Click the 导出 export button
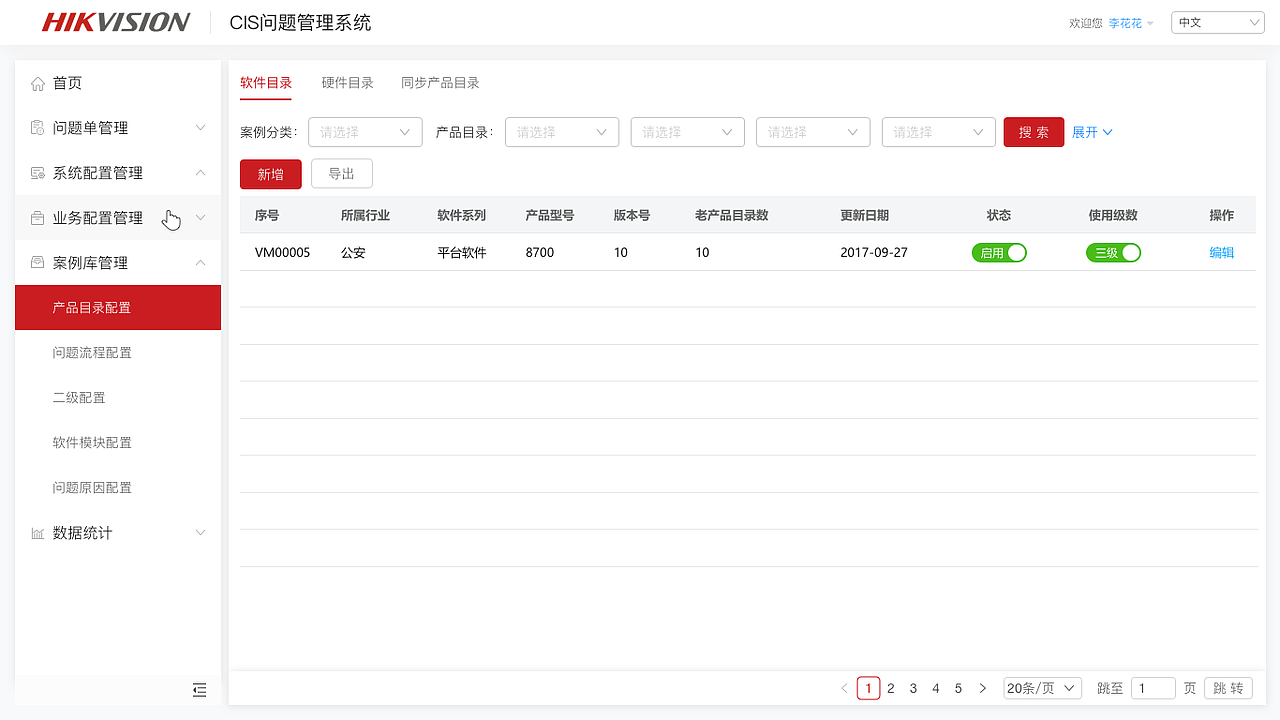 click(341, 173)
